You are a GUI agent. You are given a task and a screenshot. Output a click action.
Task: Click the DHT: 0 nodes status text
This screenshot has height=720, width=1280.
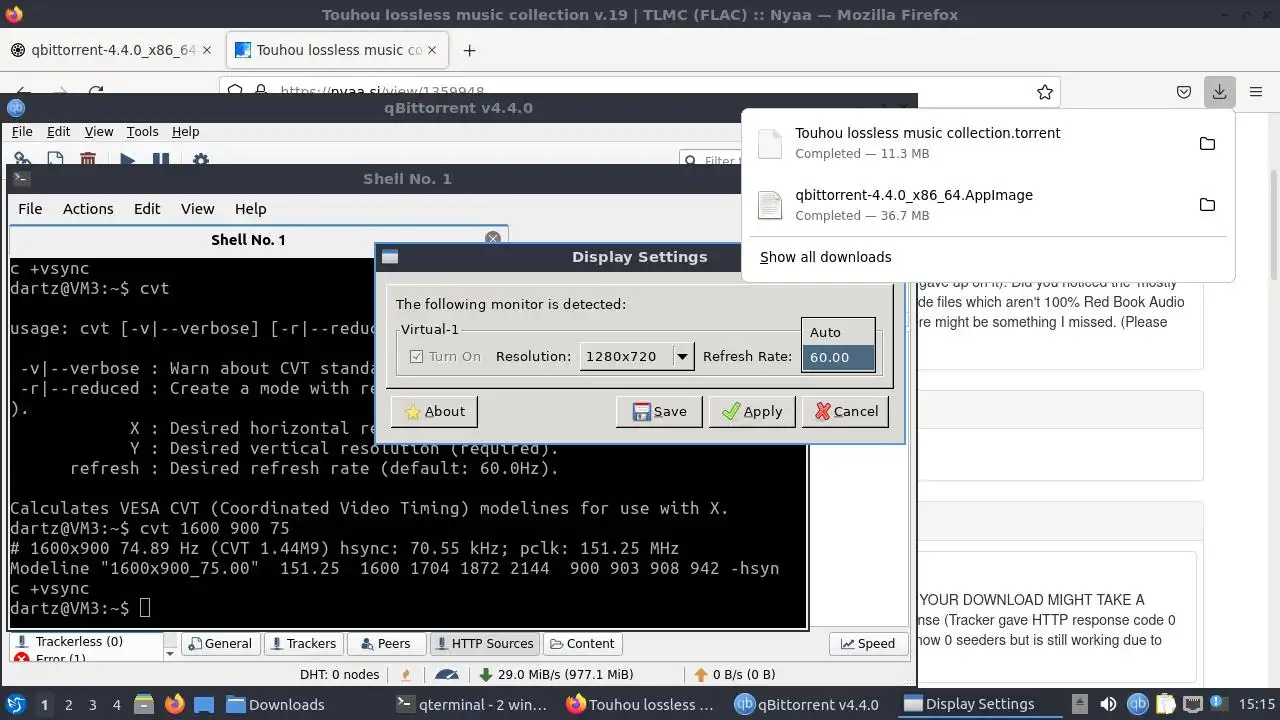pyautogui.click(x=339, y=674)
